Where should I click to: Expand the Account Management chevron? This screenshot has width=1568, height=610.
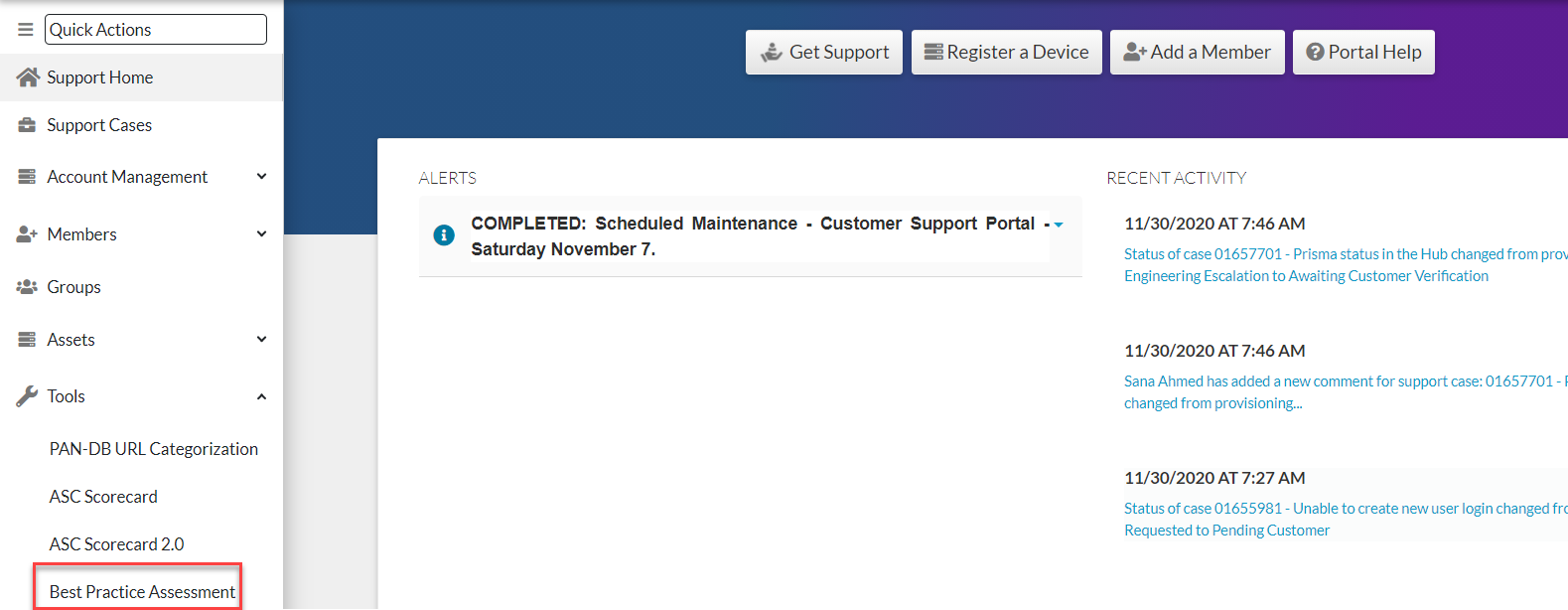pyautogui.click(x=262, y=177)
